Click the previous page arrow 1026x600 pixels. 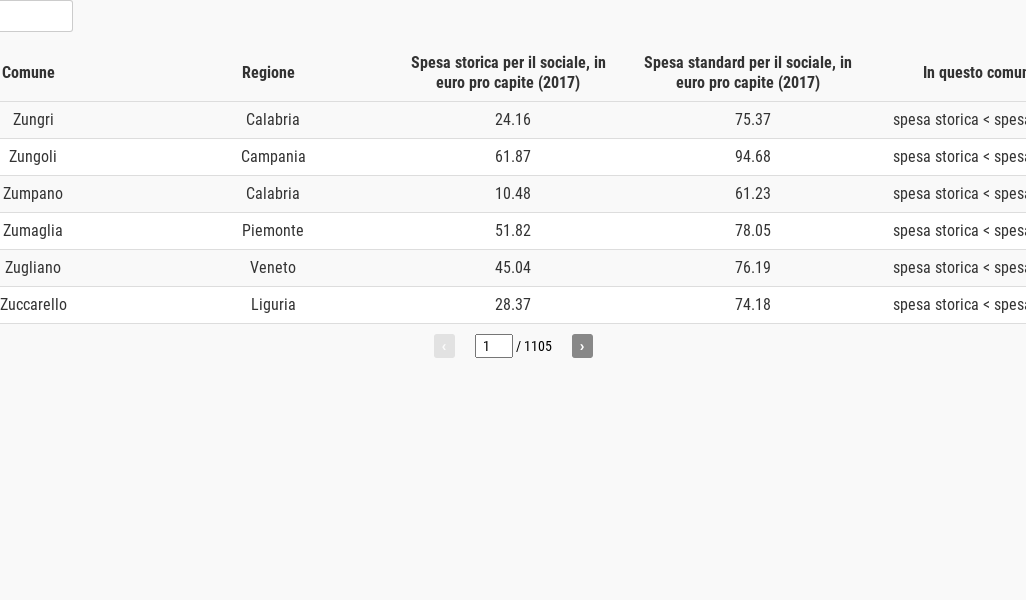pos(444,346)
